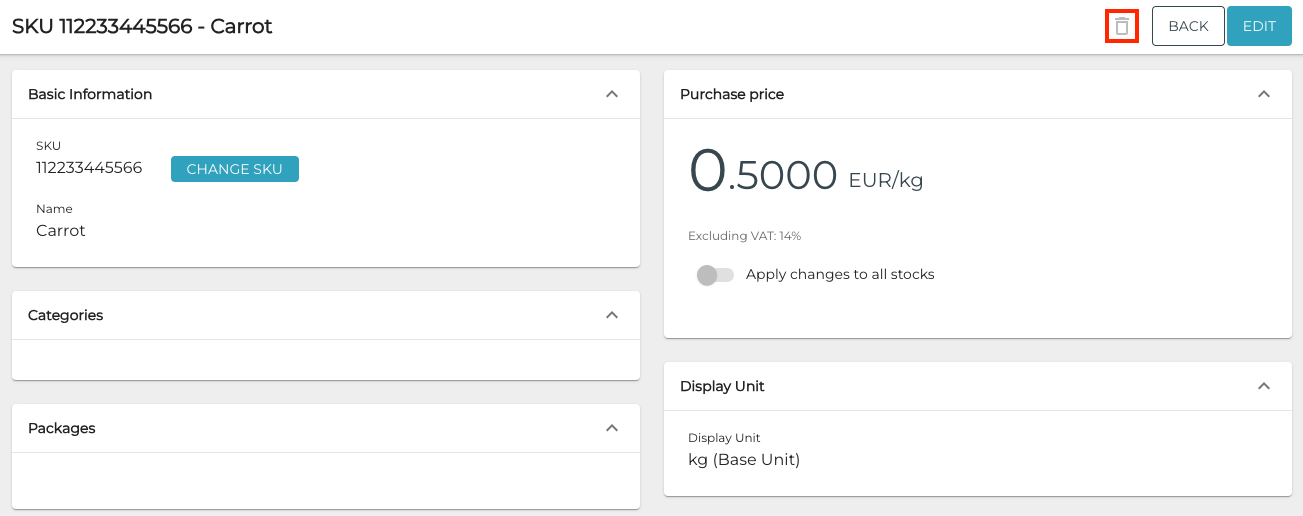This screenshot has width=1303, height=516.
Task: Click the Categories header title
Action: pyautogui.click(x=66, y=315)
